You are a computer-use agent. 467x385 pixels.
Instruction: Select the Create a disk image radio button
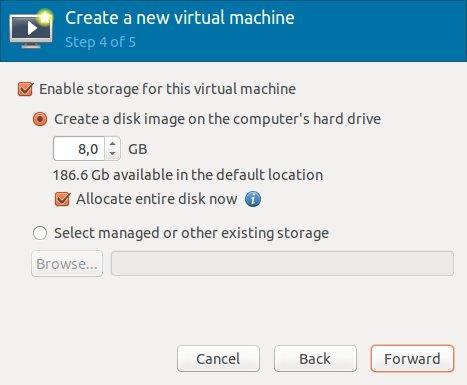click(40, 119)
